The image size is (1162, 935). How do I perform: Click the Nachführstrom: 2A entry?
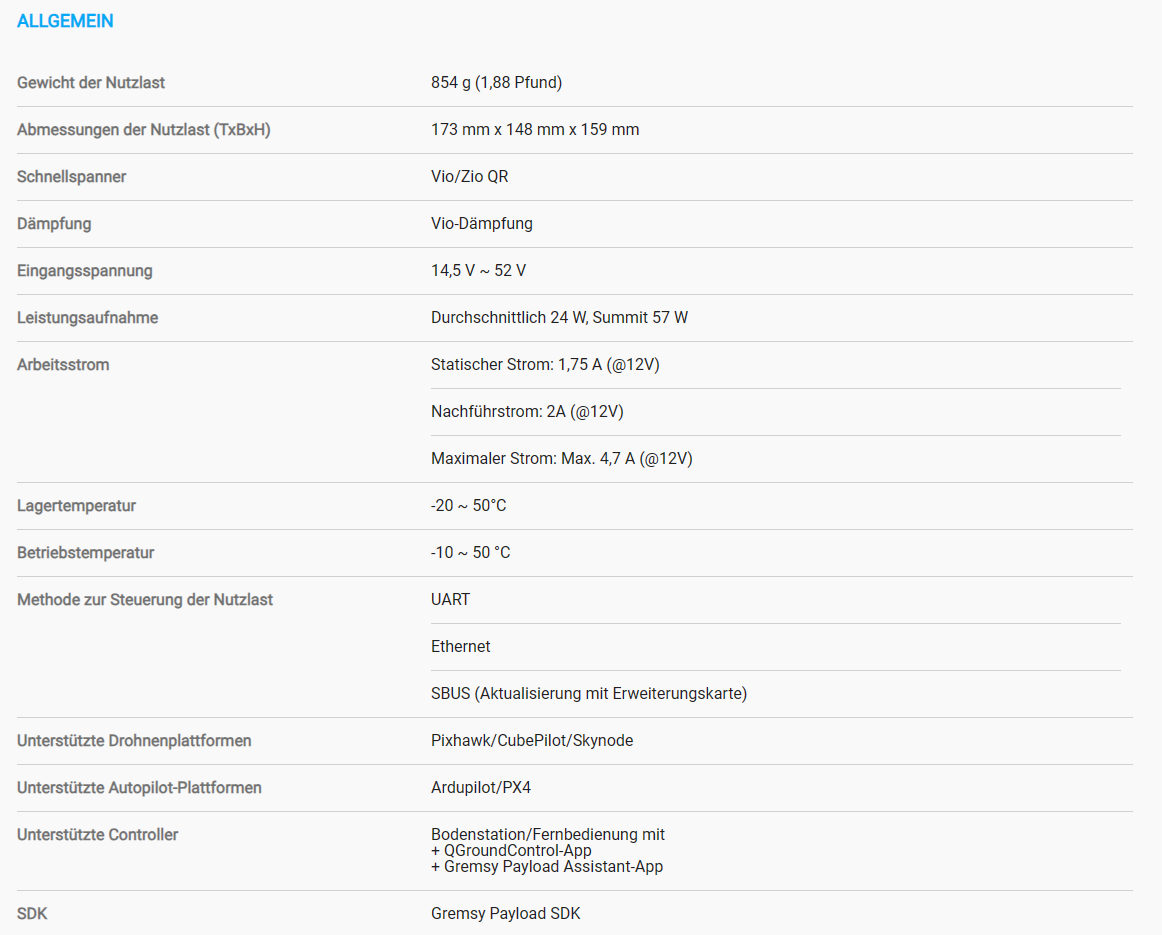pos(528,412)
